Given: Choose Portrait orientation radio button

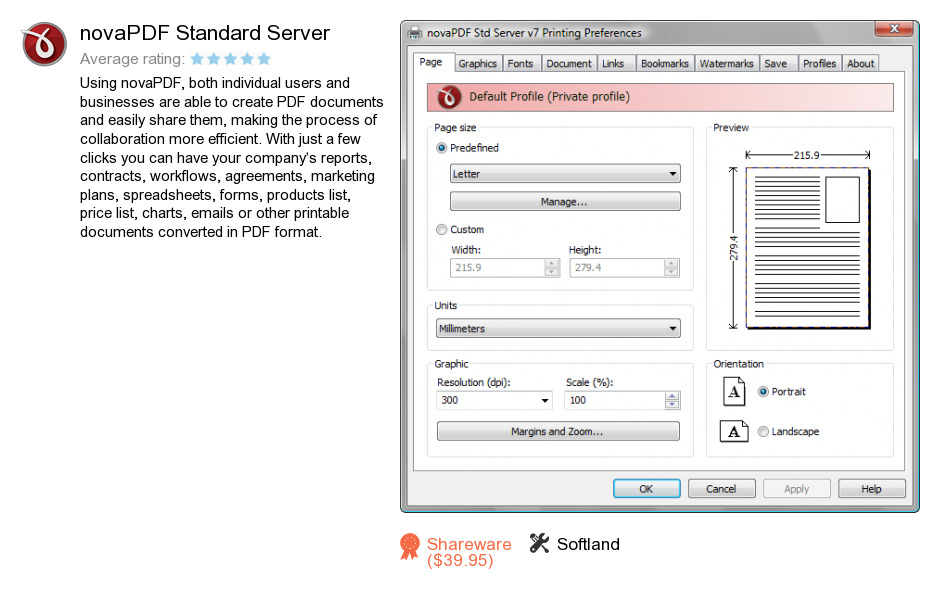Looking at the screenshot, I should pyautogui.click(x=763, y=392).
